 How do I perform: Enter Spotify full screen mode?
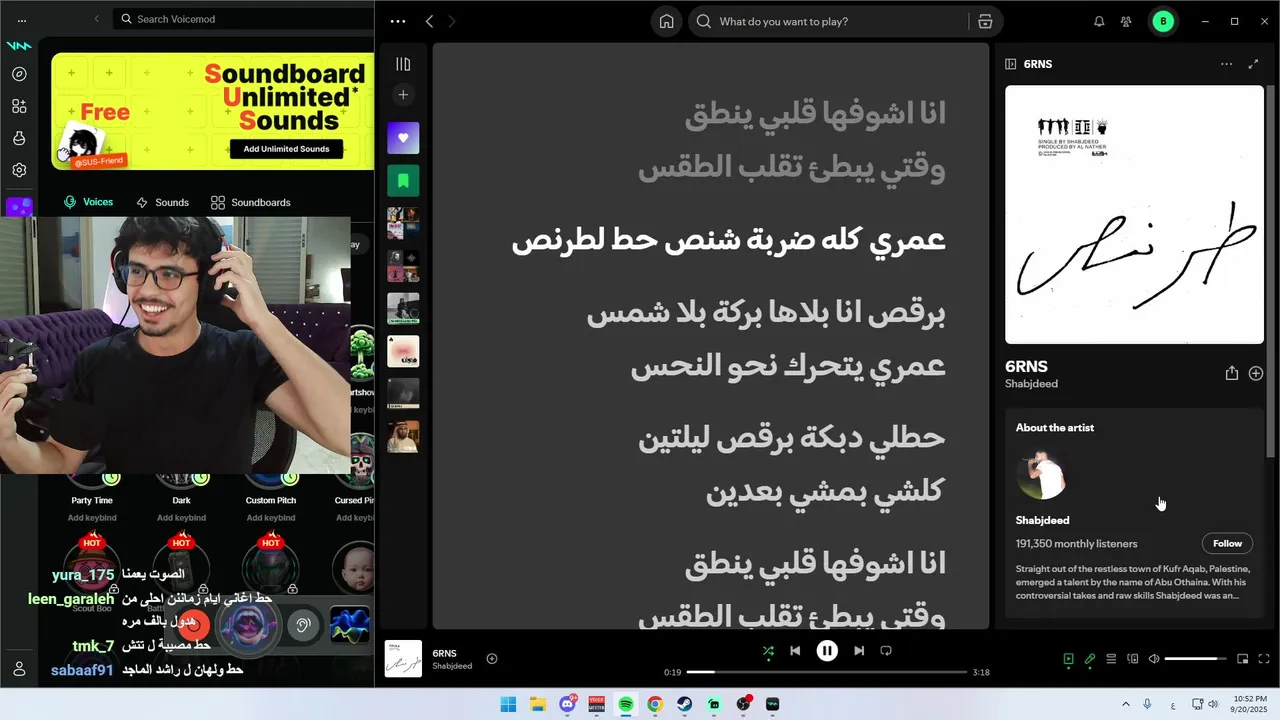[x=1264, y=659]
